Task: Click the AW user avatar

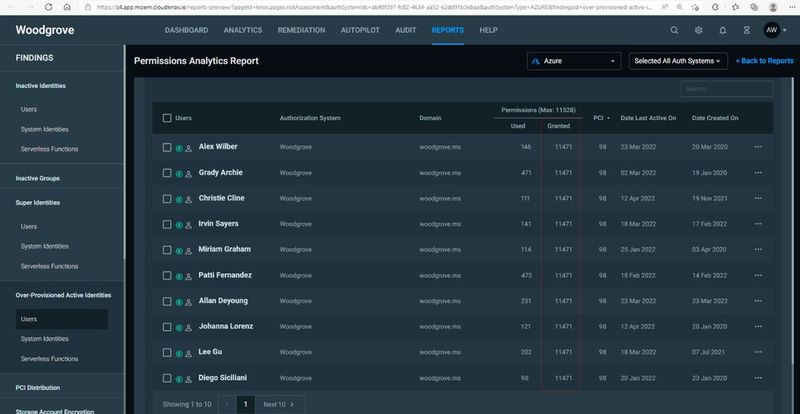Action: coord(773,30)
